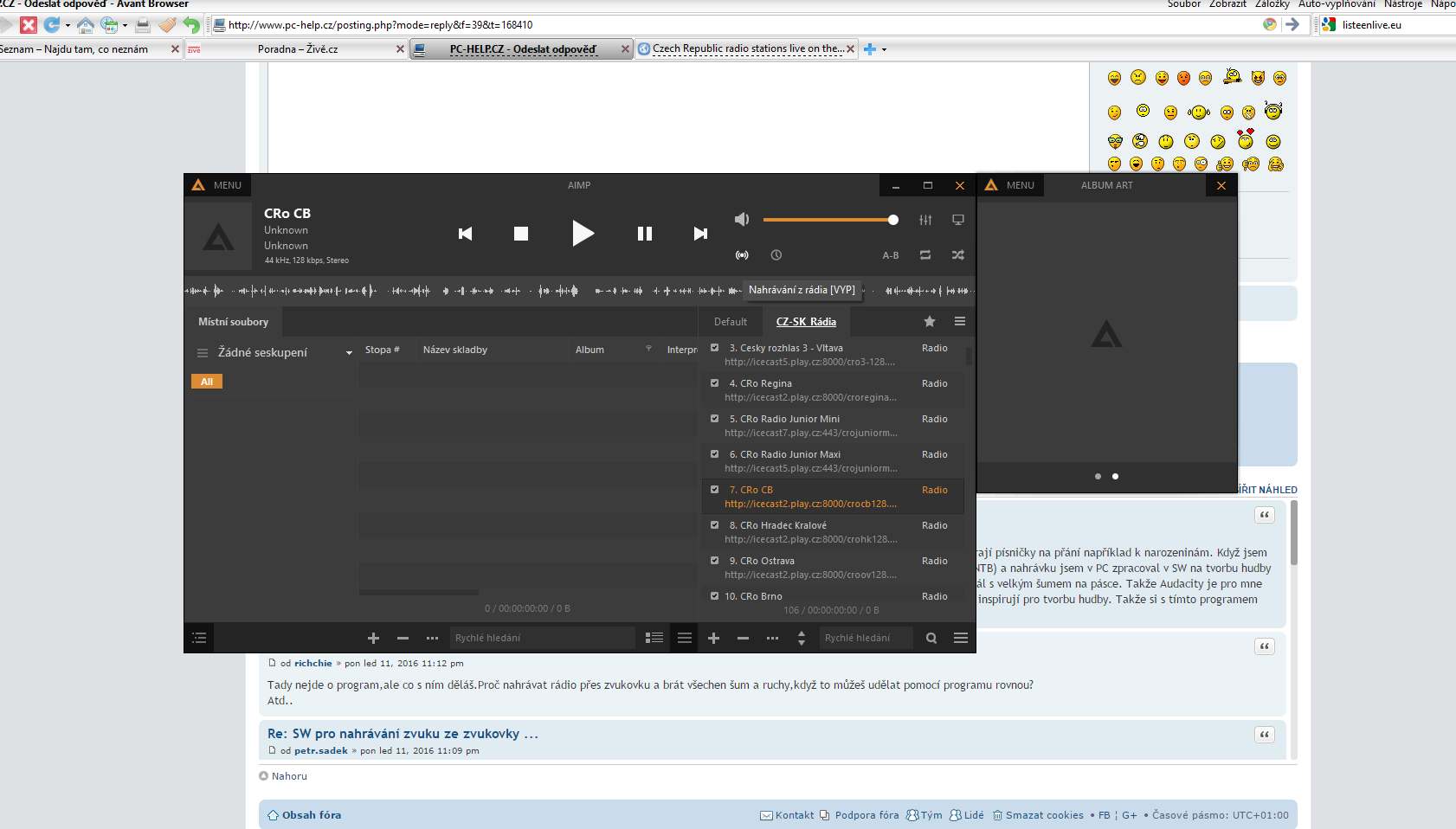Open the Místní soubory library tab
The height and width of the screenshot is (829, 1456).
[234, 322]
